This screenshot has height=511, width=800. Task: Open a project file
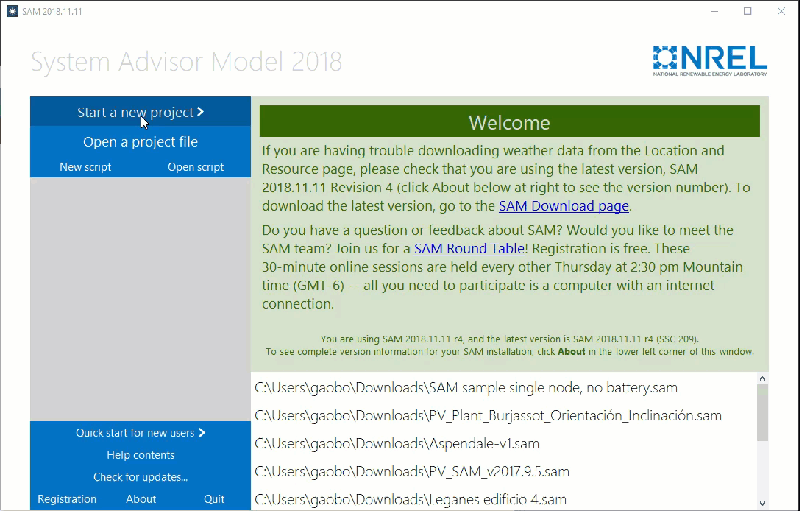pyautogui.click(x=140, y=142)
